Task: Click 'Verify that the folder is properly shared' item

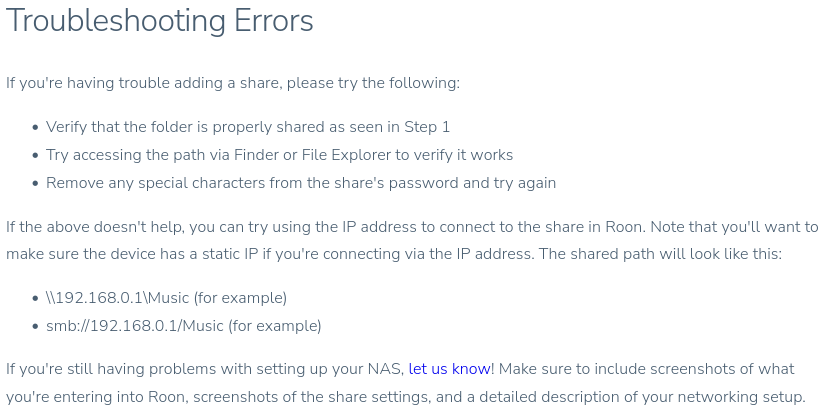Action: pos(248,127)
